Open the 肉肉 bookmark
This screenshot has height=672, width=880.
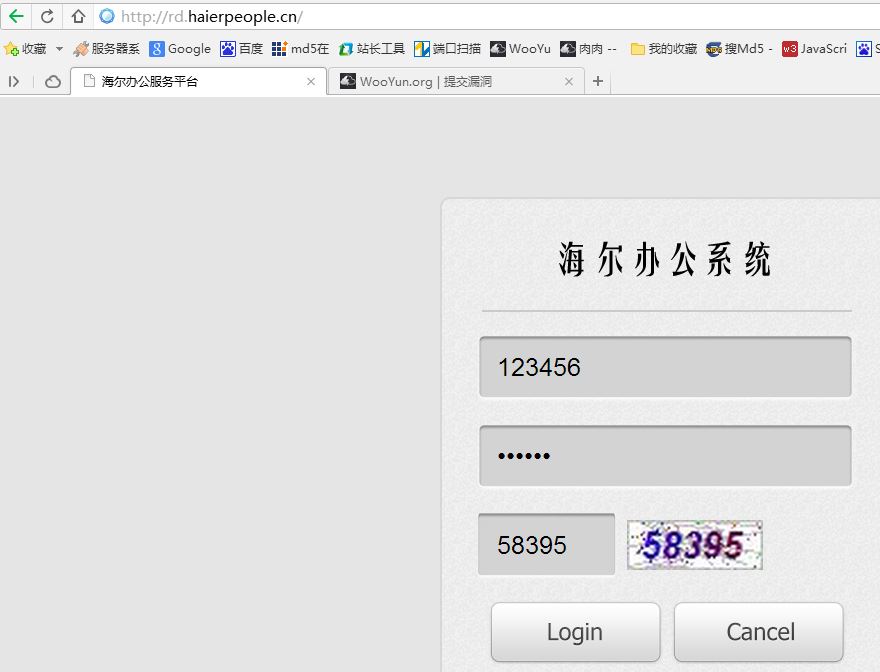click(589, 49)
